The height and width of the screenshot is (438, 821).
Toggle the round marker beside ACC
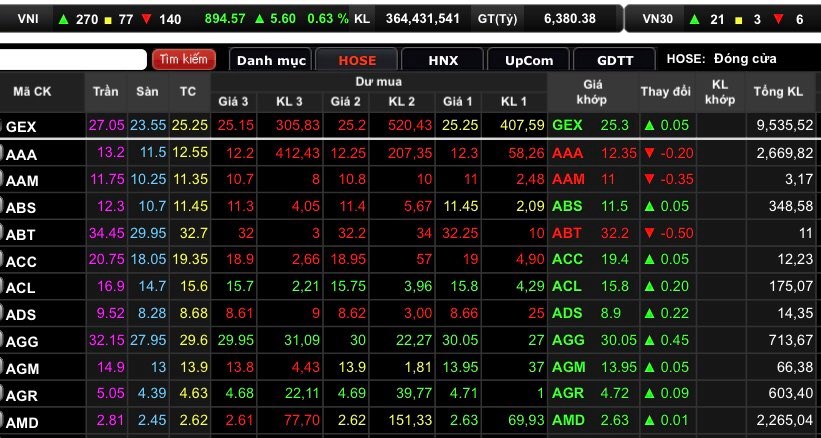coord(3,260)
